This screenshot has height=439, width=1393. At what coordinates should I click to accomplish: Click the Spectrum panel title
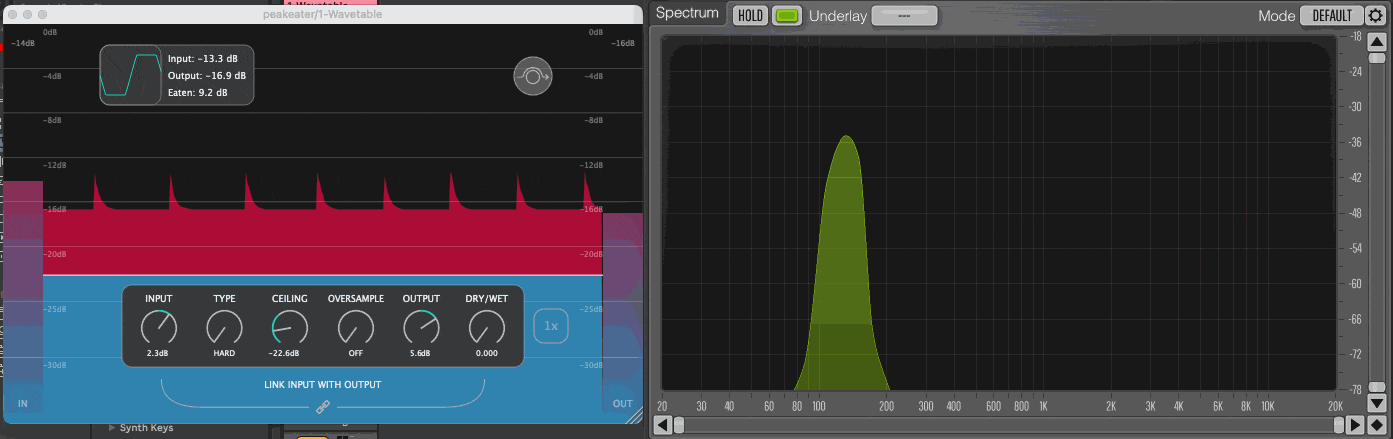687,14
